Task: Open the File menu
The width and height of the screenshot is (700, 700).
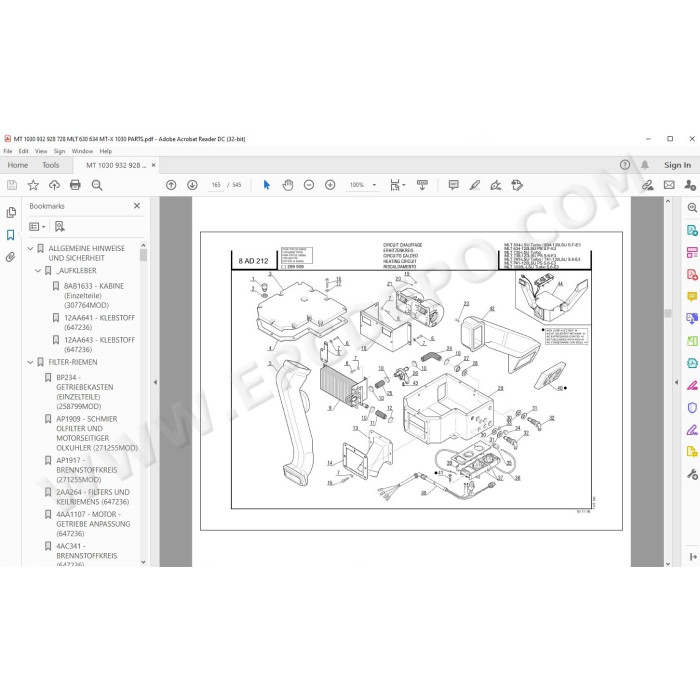Action: 8,151
